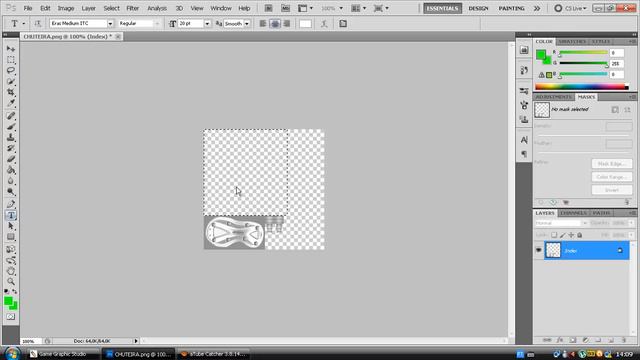Open the font size dropdown

tap(207, 24)
